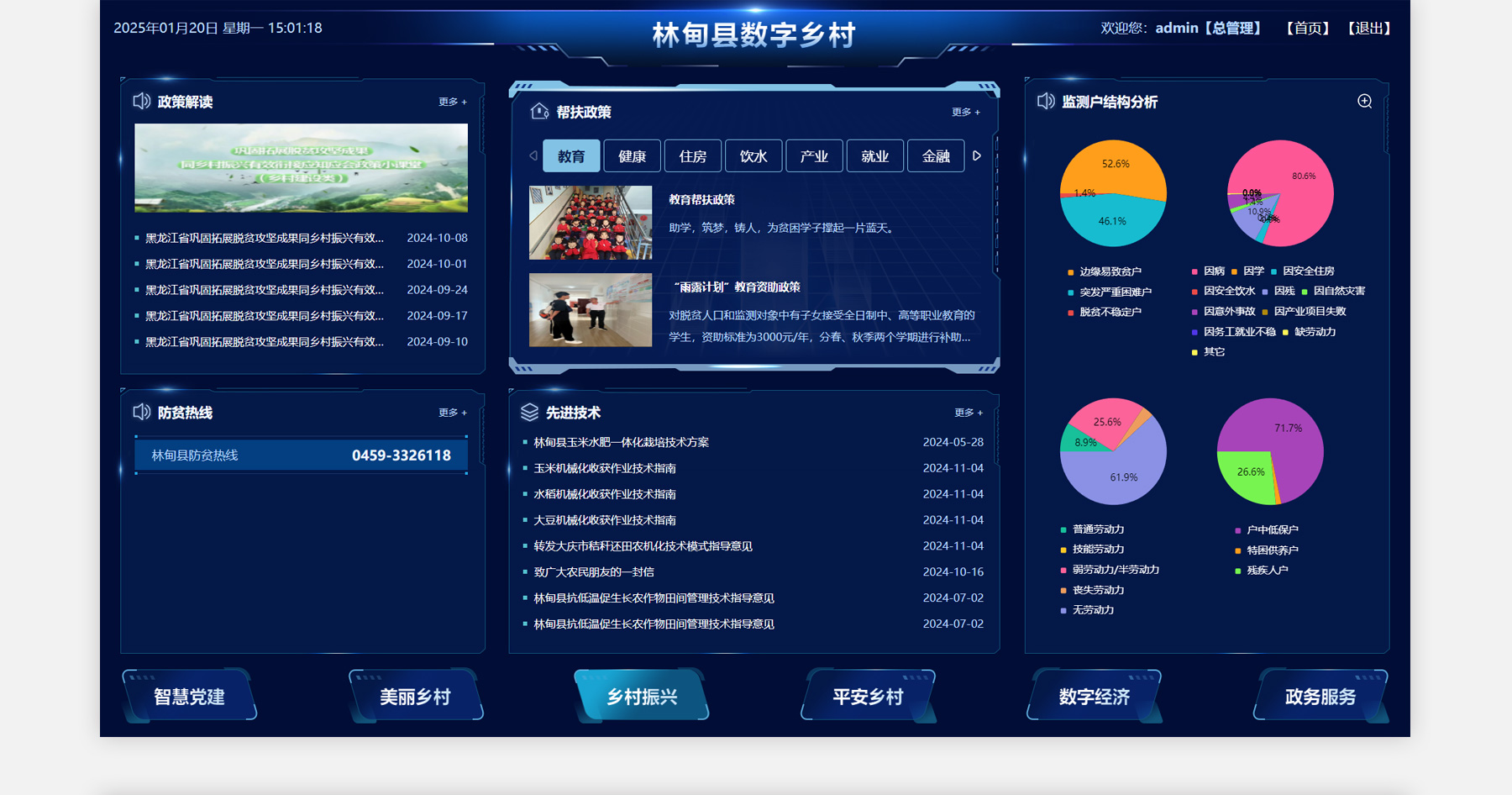
Task: Toggle 户中低保户 legend entry
Action: point(1271,529)
